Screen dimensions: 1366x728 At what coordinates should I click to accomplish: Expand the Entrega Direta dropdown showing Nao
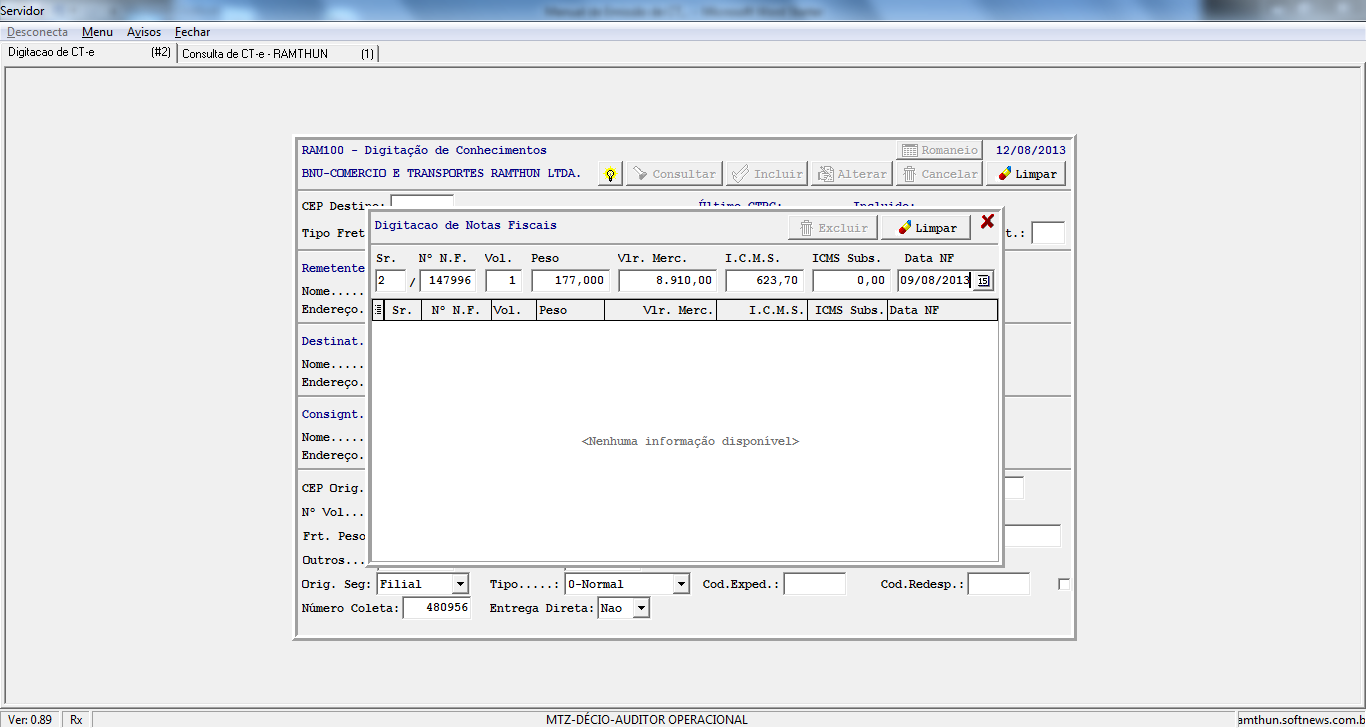point(641,608)
